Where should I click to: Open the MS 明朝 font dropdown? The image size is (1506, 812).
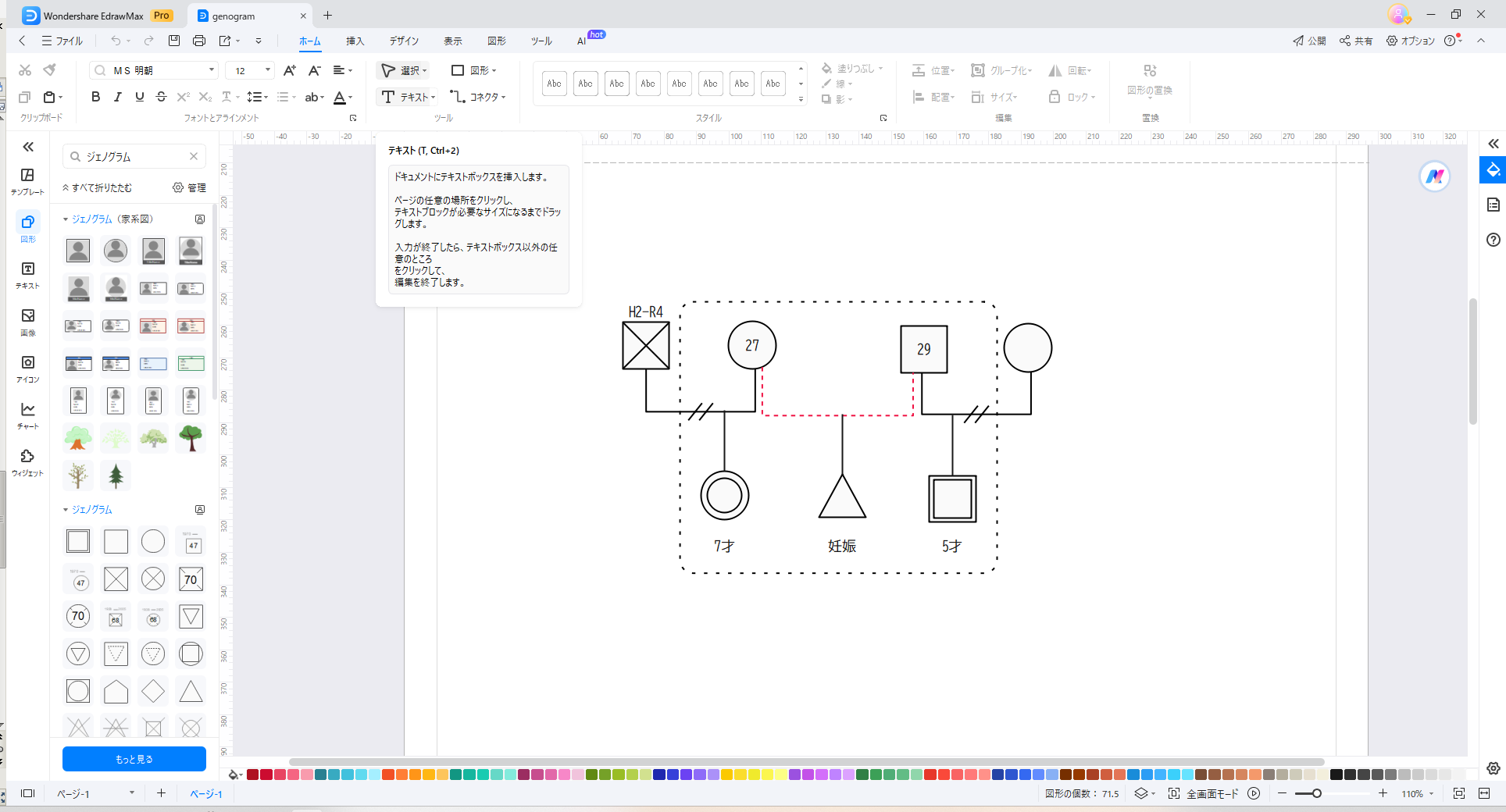point(211,70)
